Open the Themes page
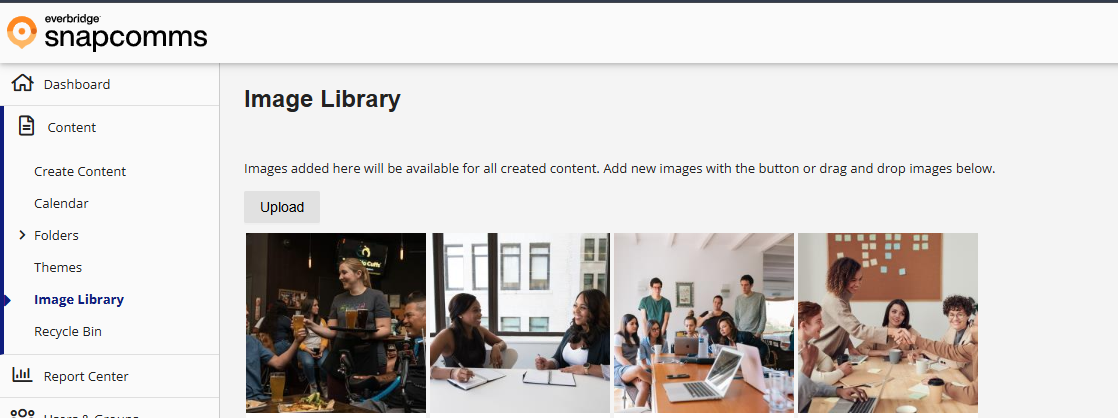Viewport: 1118px width, 418px height. coord(58,267)
